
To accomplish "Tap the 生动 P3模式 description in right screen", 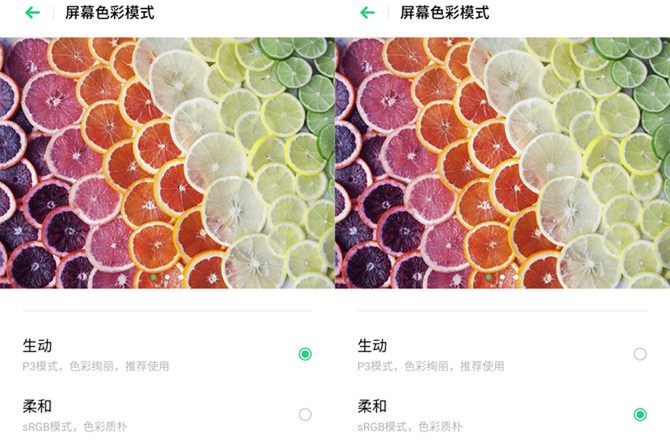I will 431,366.
